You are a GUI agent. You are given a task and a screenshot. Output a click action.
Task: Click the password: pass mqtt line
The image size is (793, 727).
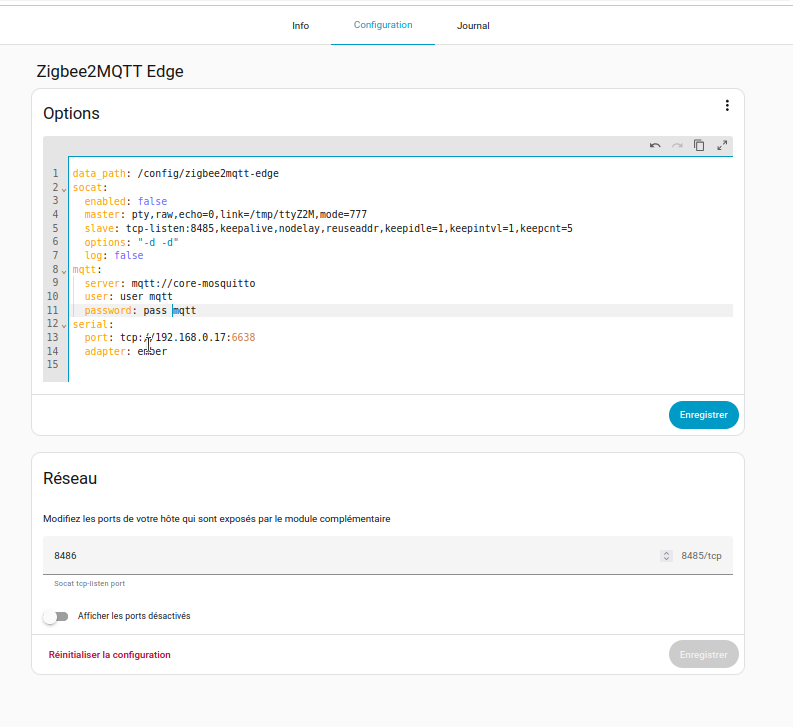pyautogui.click(x=140, y=311)
